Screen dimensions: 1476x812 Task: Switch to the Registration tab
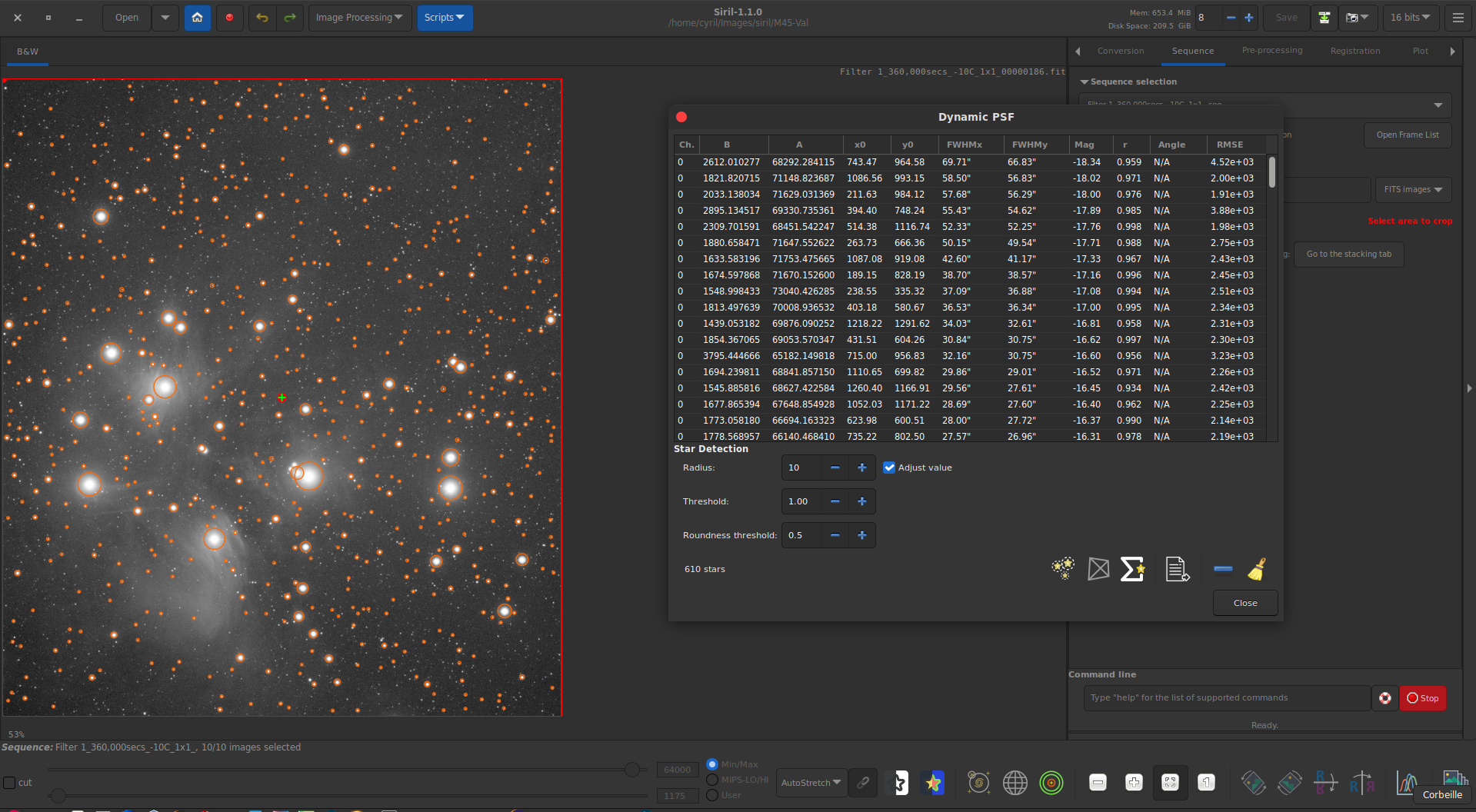1355,50
